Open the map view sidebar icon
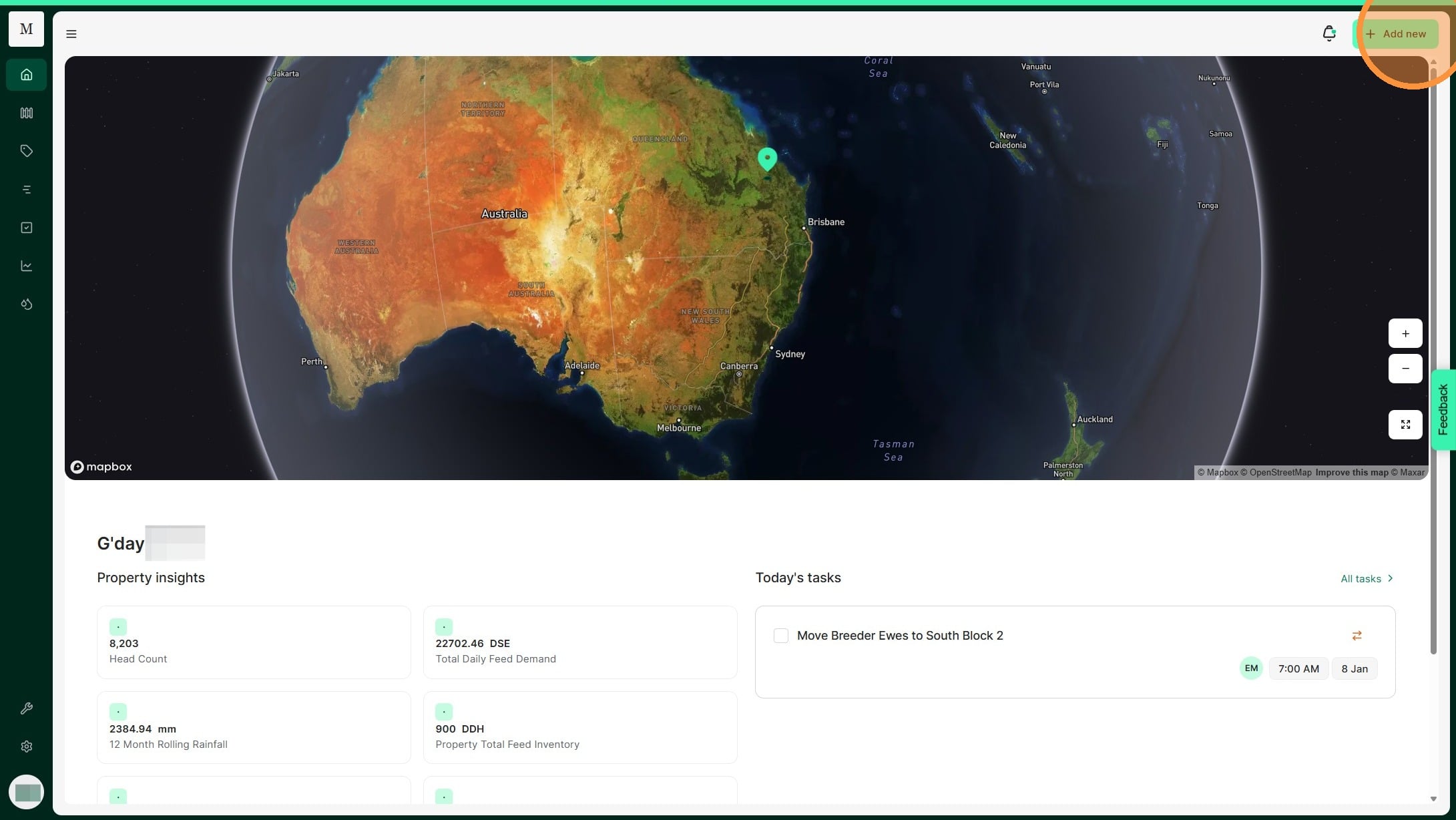Viewport: 1456px width, 820px height. pos(26,113)
